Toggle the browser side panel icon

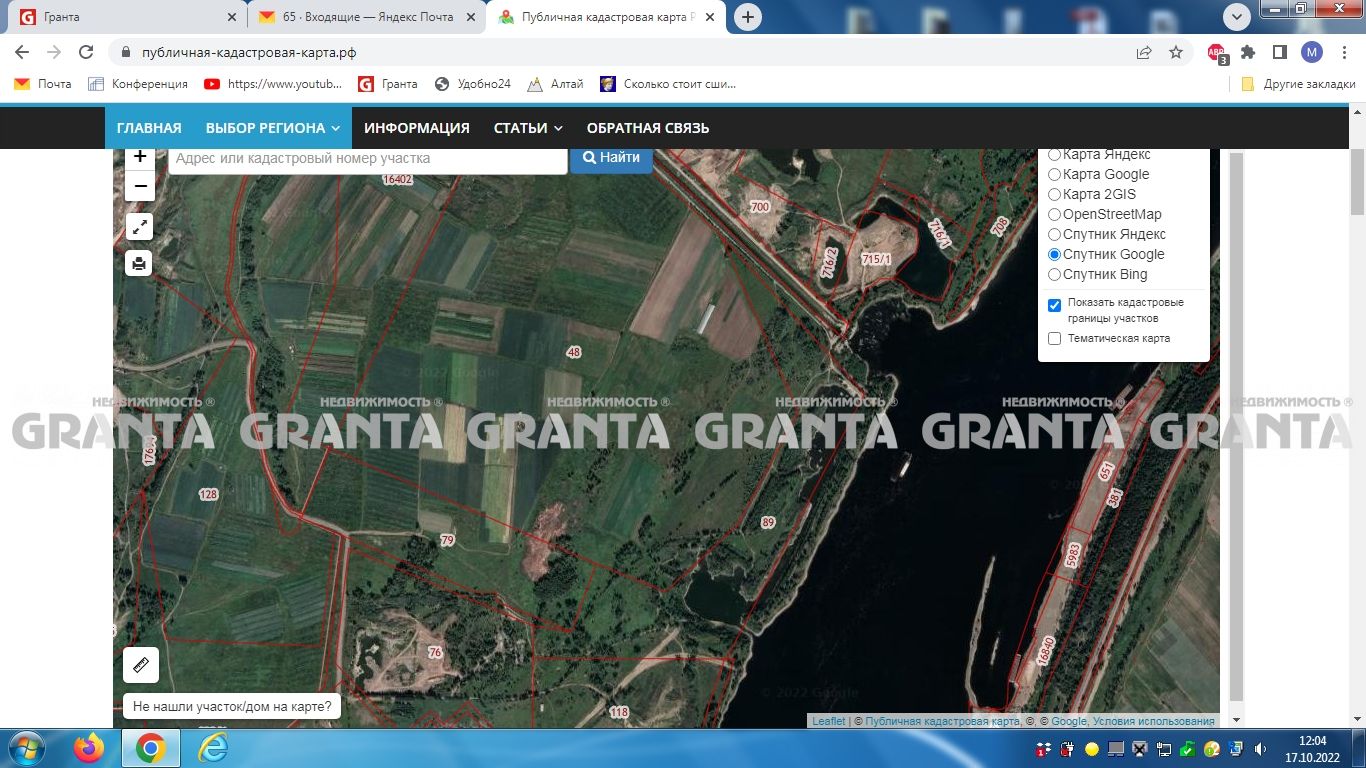[x=1280, y=52]
